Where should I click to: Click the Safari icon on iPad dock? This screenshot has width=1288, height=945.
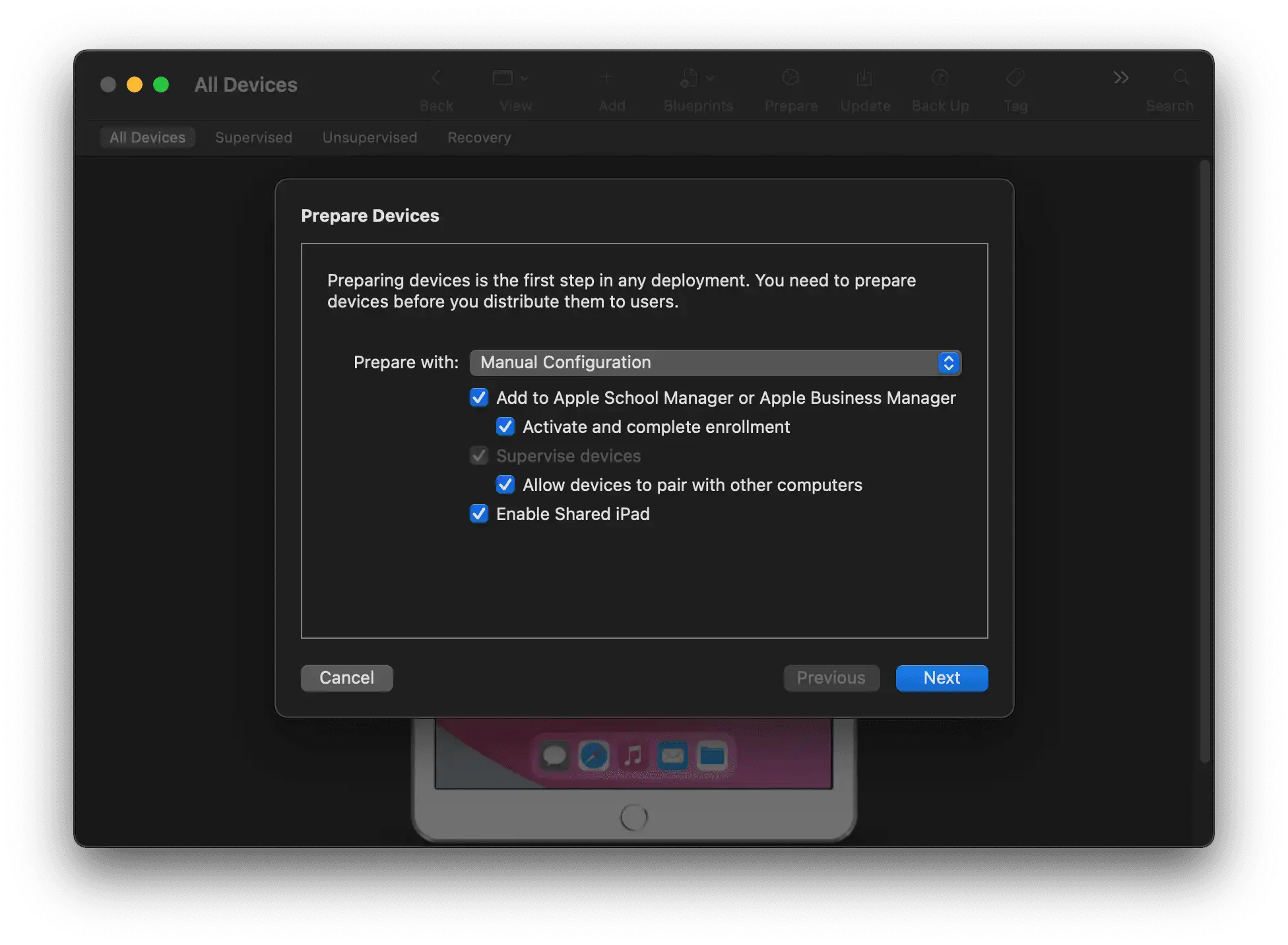[x=593, y=756]
